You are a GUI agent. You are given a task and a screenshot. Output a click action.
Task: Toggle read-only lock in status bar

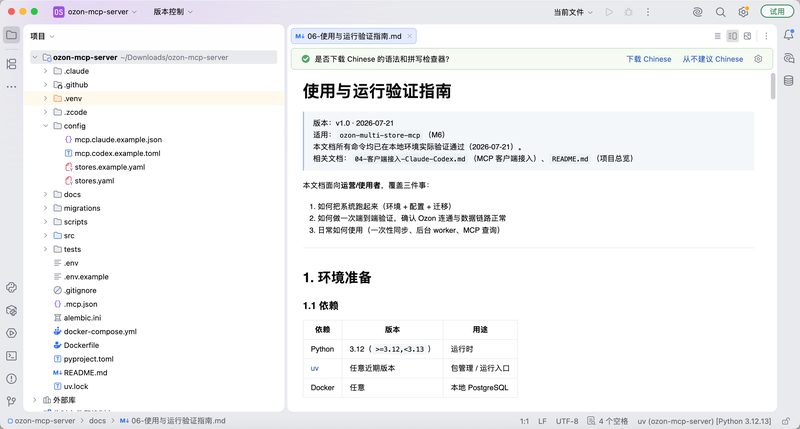click(x=786, y=421)
